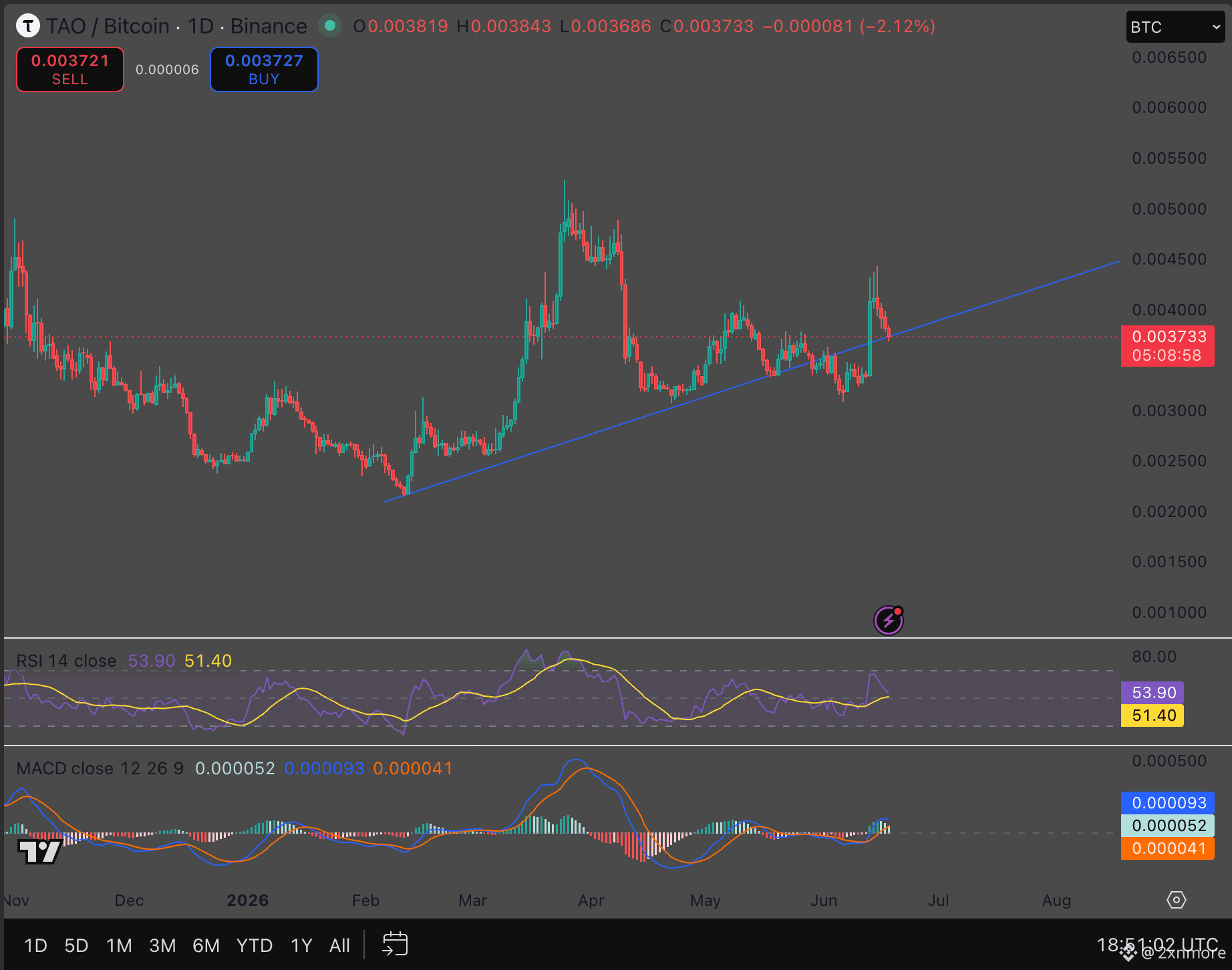Click the light teal 0.000052 tag on MACD scale
This screenshot has height=970, width=1232.
tap(1168, 825)
